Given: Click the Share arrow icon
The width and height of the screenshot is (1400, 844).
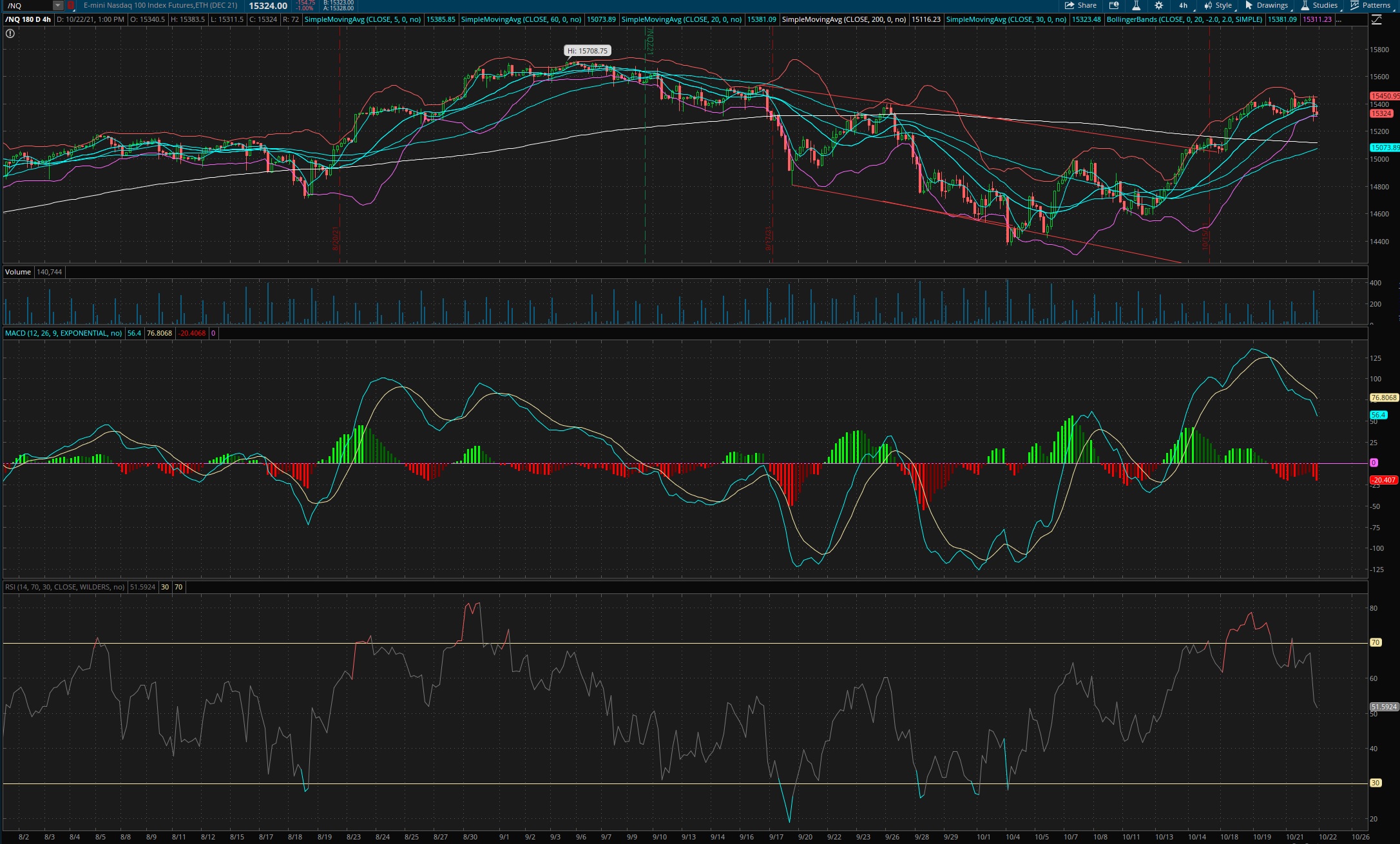Looking at the screenshot, I should [1069, 5].
